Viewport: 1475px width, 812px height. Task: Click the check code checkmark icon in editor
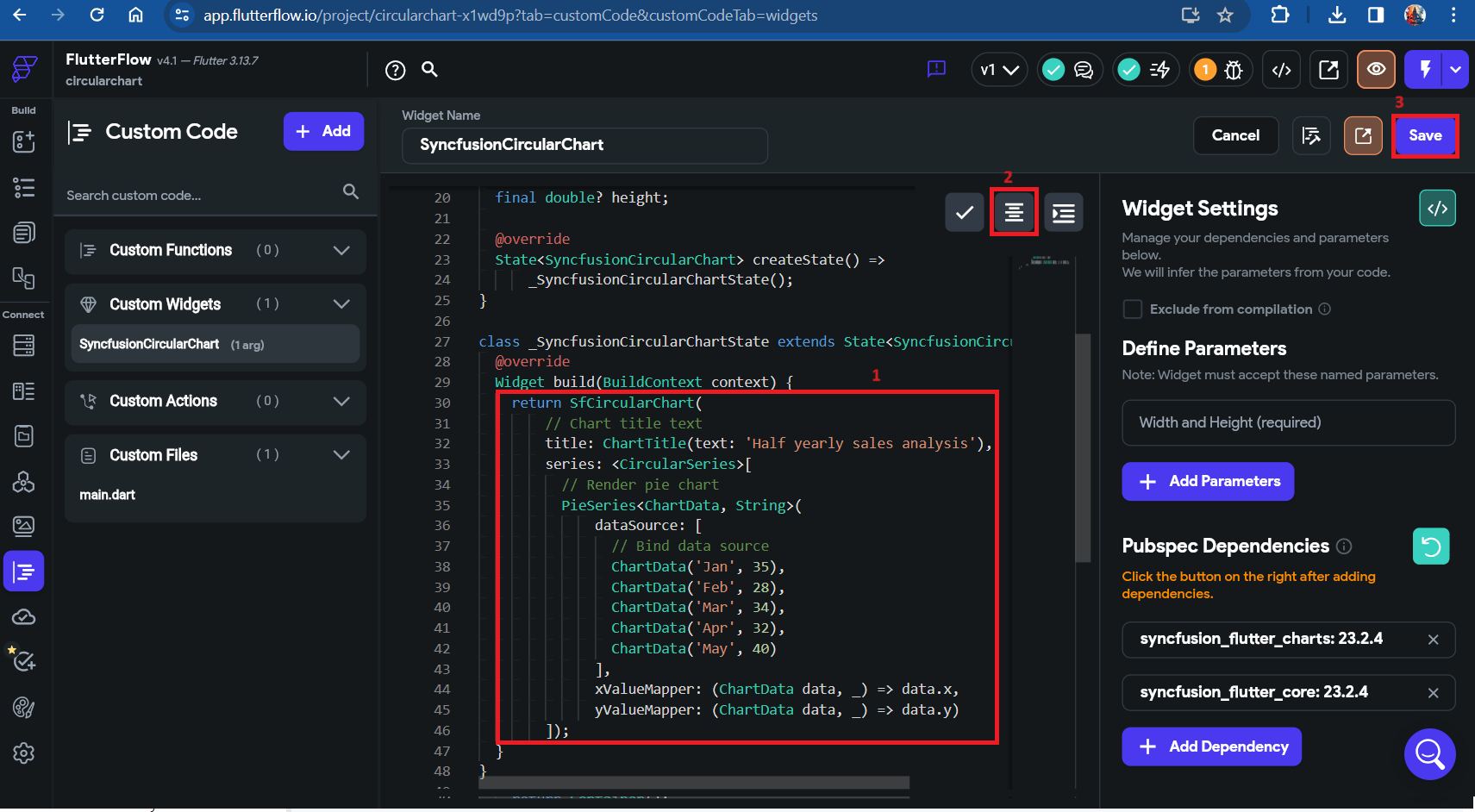[x=965, y=212]
